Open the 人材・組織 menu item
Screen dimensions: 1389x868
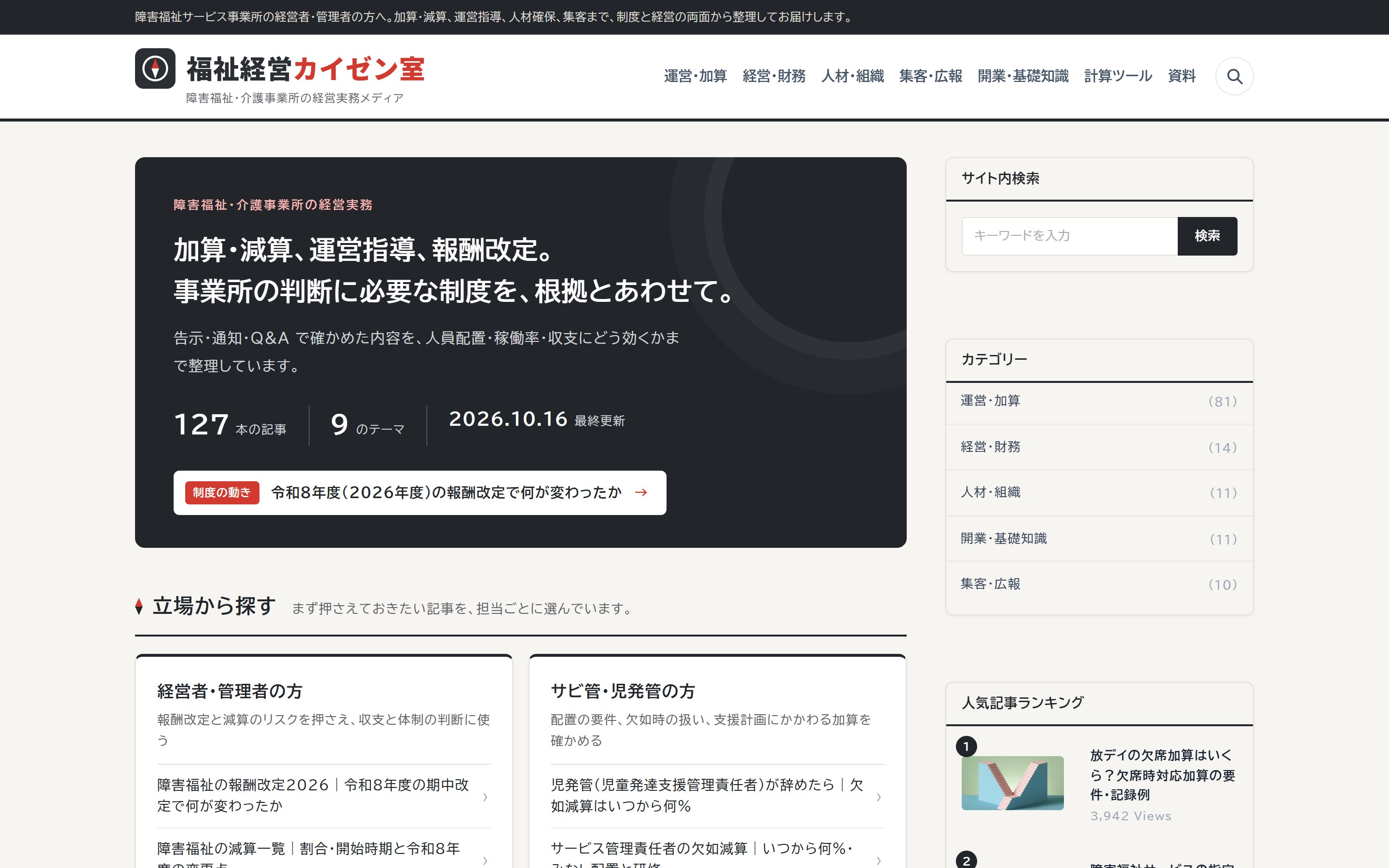(x=852, y=76)
